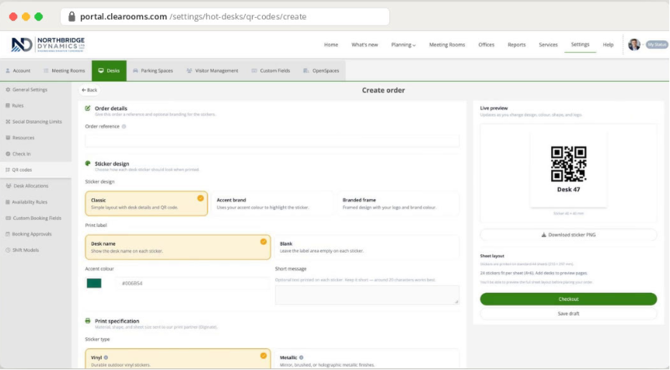This screenshot has width=670, height=370.
Task: Click the green Checkout button
Action: click(568, 299)
